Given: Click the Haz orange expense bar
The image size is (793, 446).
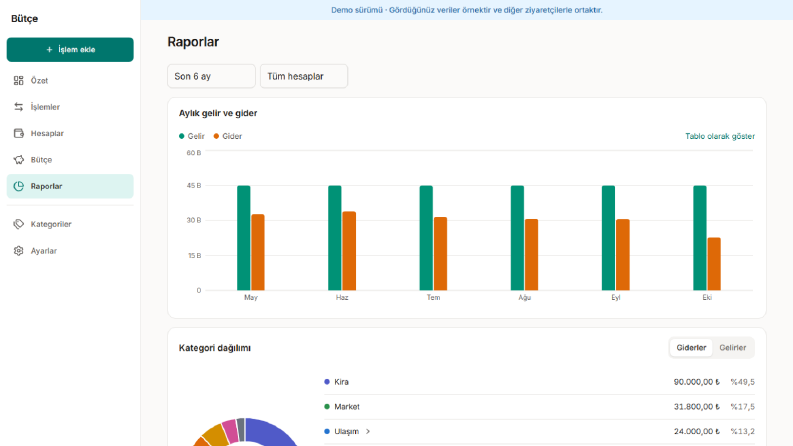Looking at the screenshot, I should [349, 251].
